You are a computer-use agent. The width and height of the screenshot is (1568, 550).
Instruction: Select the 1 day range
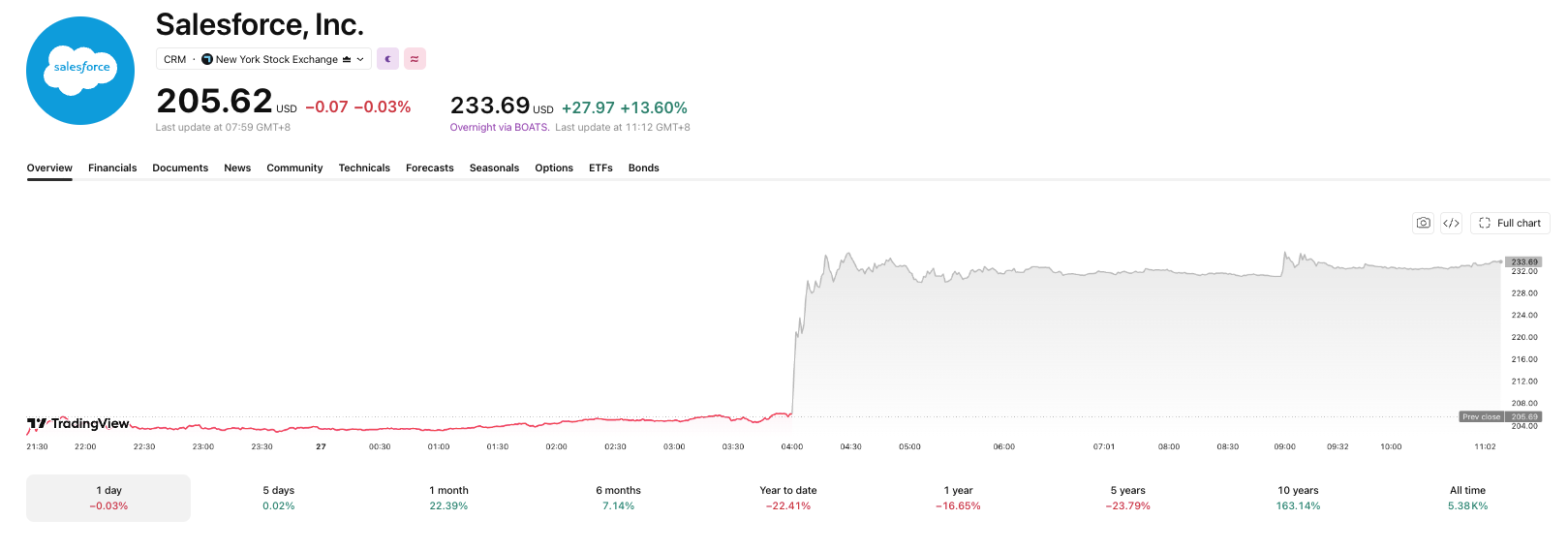[108, 498]
